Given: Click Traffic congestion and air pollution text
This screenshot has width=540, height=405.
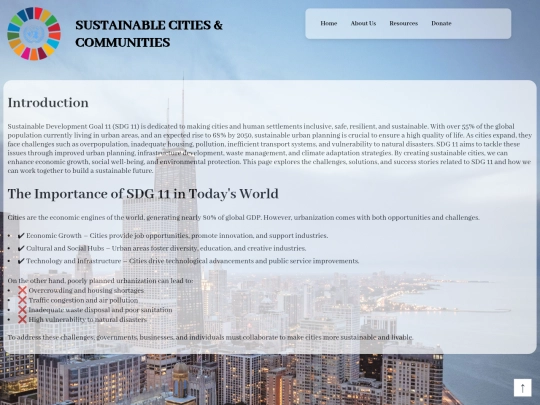Looking at the screenshot, I should [83, 300].
